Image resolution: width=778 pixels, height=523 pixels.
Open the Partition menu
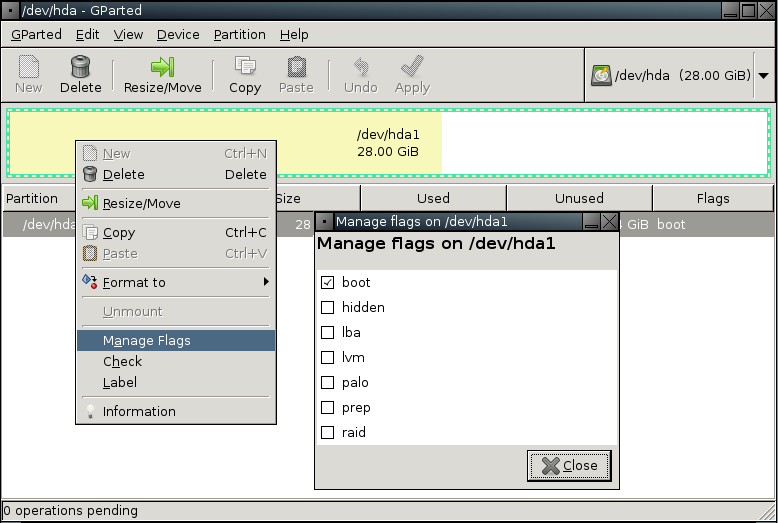pyautogui.click(x=240, y=35)
